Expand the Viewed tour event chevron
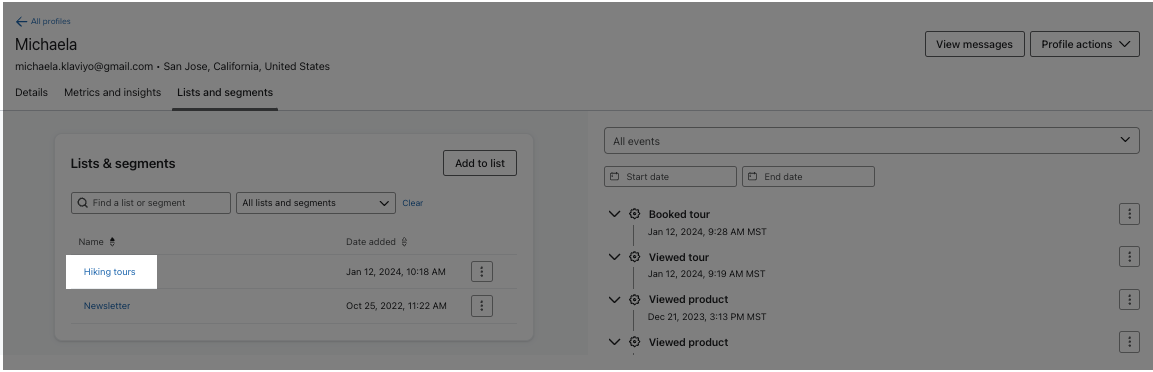Image resolution: width=1153 pixels, height=372 pixels. [615, 257]
